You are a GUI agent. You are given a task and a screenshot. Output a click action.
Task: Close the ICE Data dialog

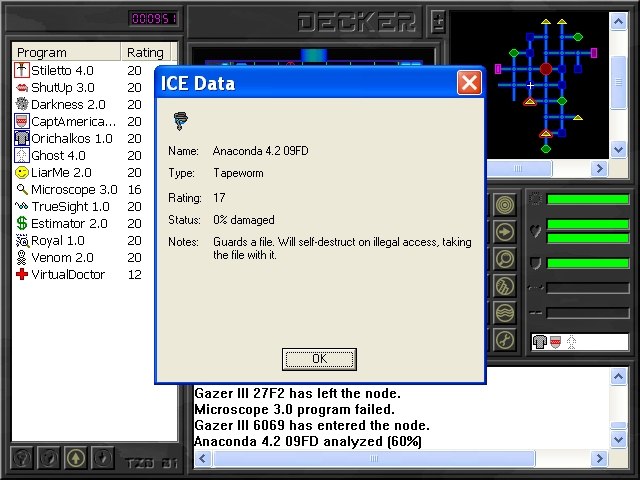(x=469, y=83)
